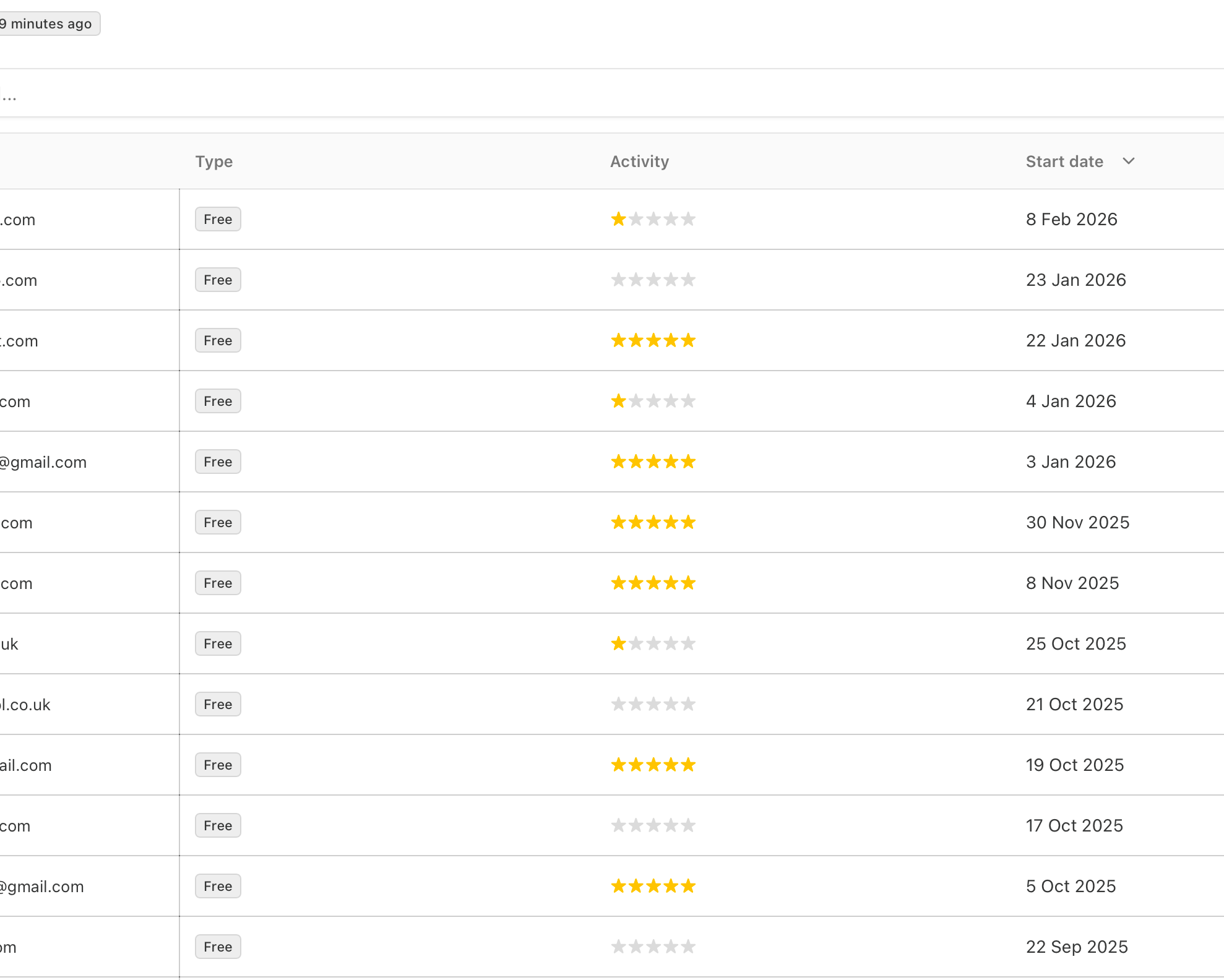The height and width of the screenshot is (980, 1224).
Task: Click five-star rating on 30 Nov 2025 row
Action: click(653, 523)
